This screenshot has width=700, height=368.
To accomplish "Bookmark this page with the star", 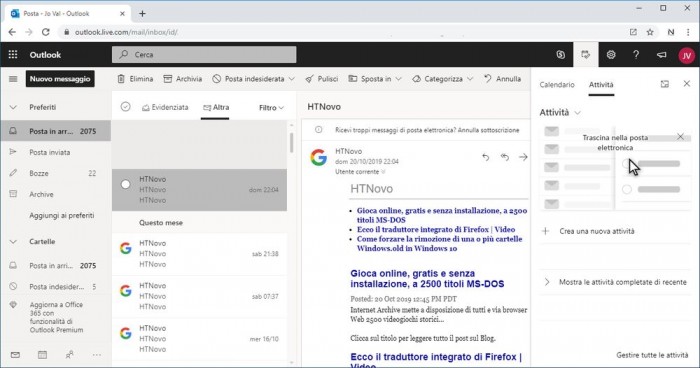I will (650, 32).
